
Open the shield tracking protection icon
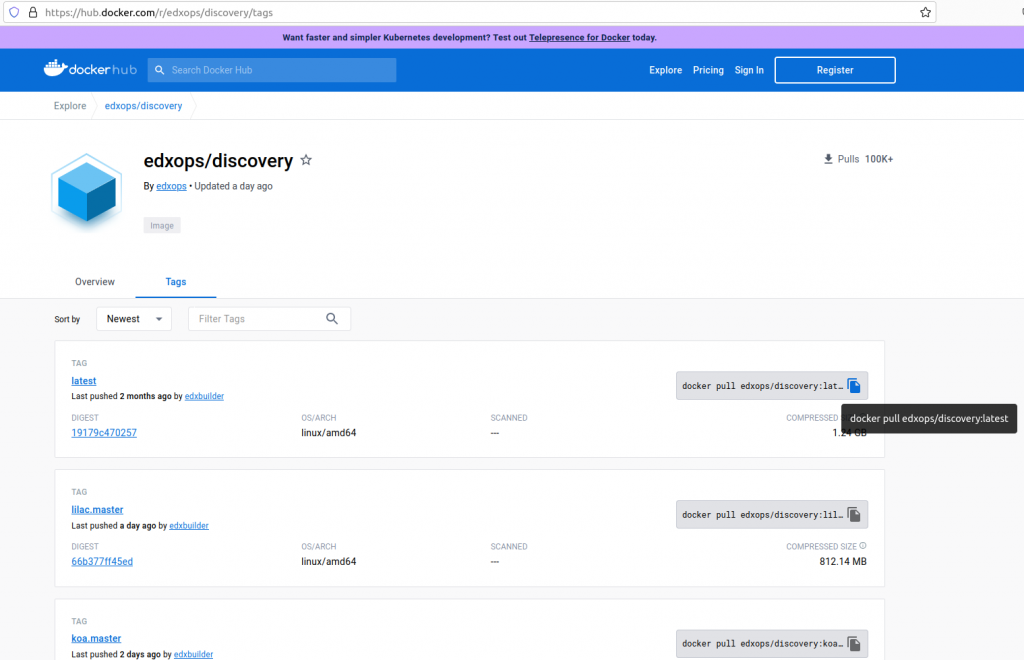[14, 12]
